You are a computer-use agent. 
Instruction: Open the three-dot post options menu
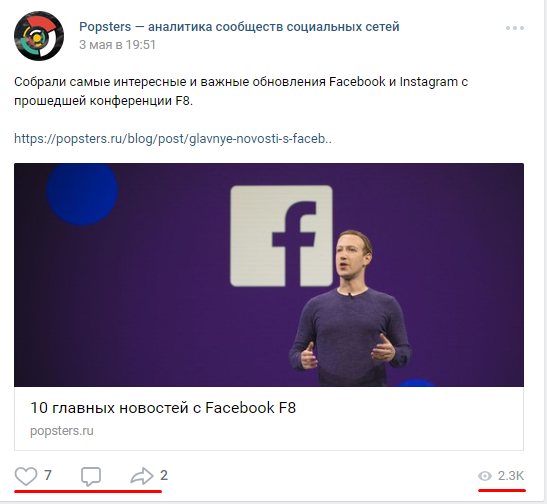515,28
